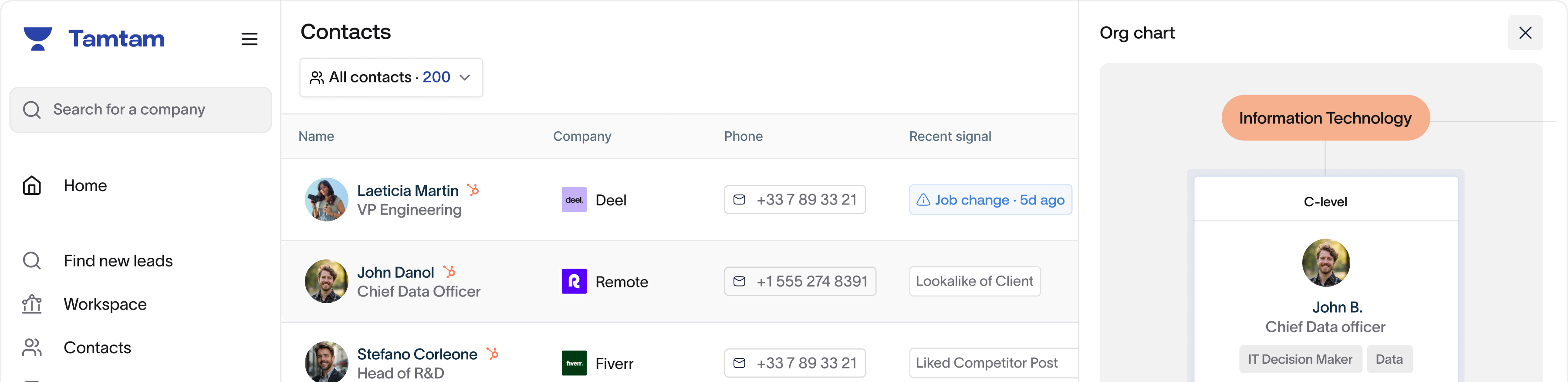Select Contacts in sidebar navigation
Screen dimensions: 1568x382
point(98,347)
